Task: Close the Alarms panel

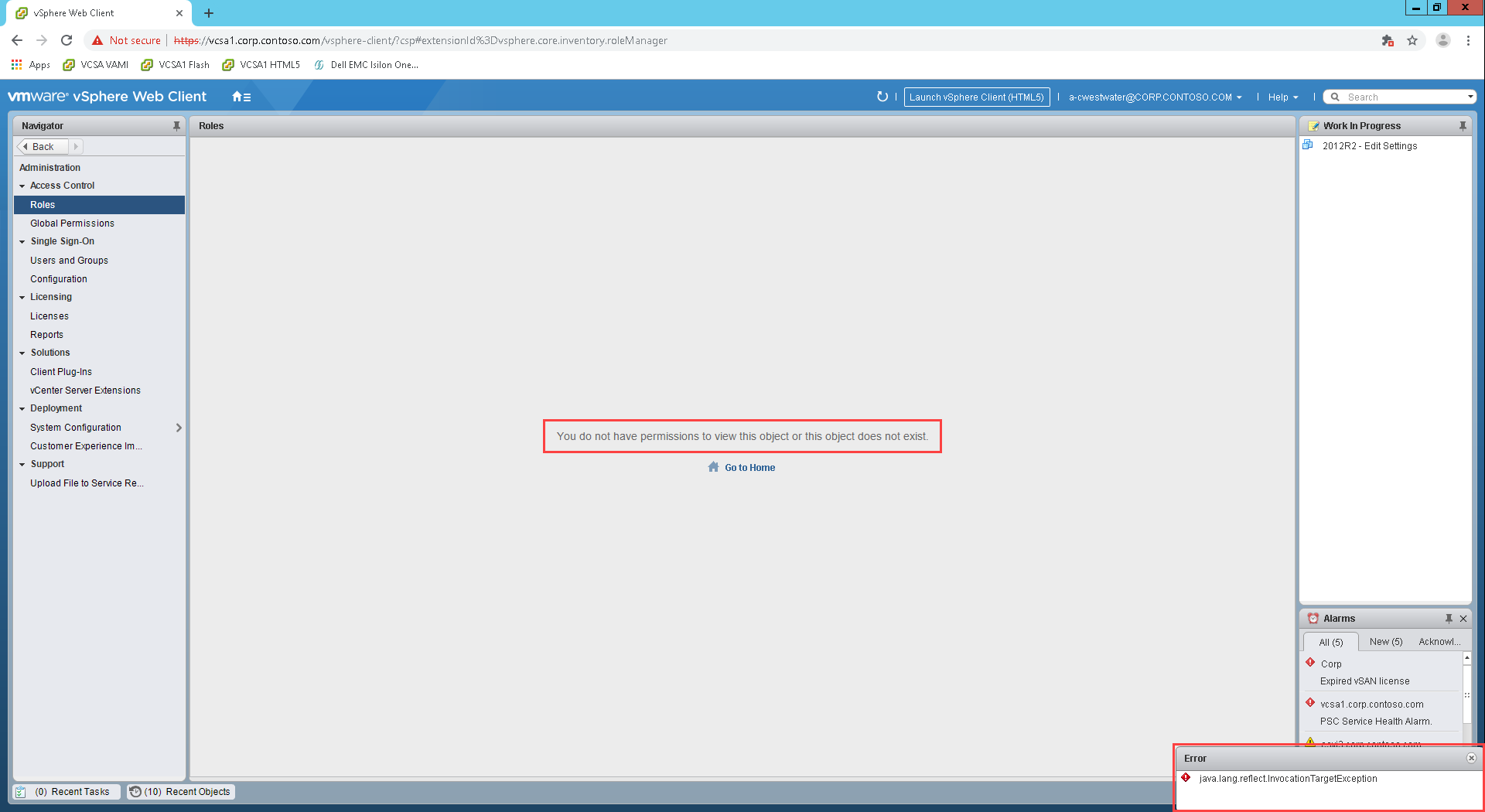Action: pyautogui.click(x=1463, y=619)
